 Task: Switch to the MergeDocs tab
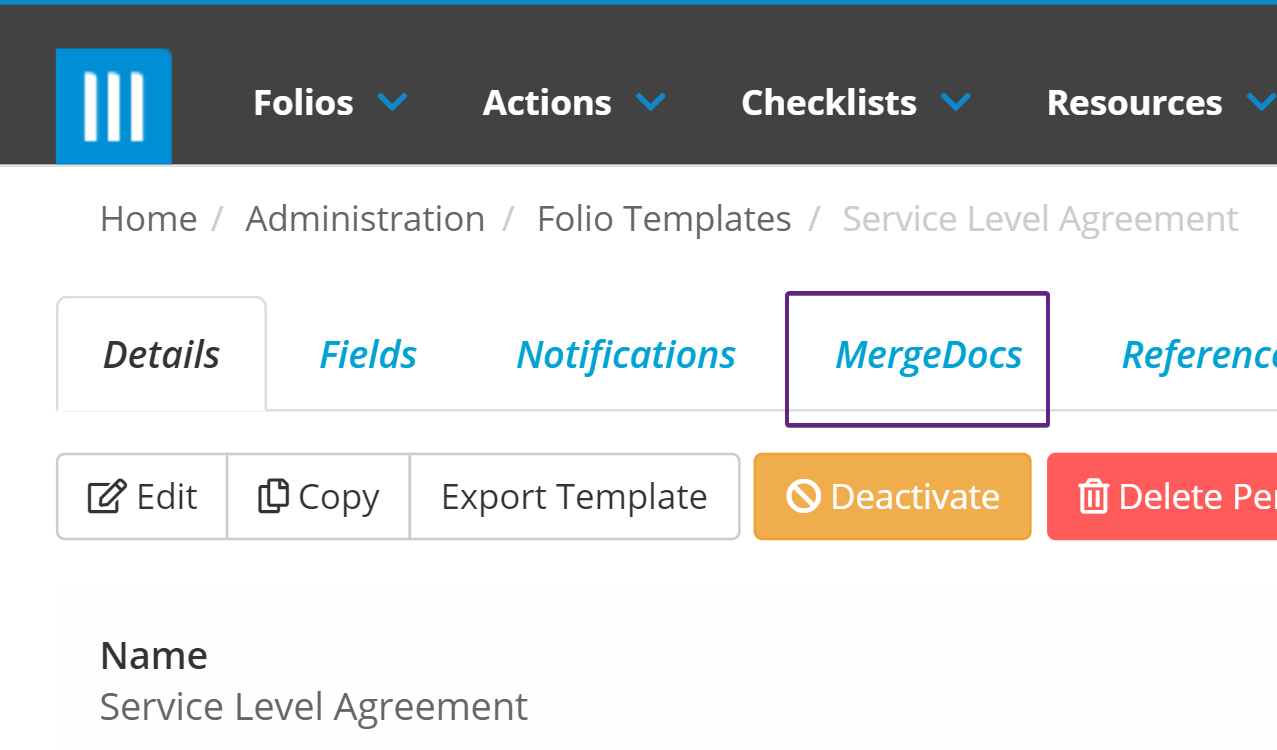(x=928, y=356)
